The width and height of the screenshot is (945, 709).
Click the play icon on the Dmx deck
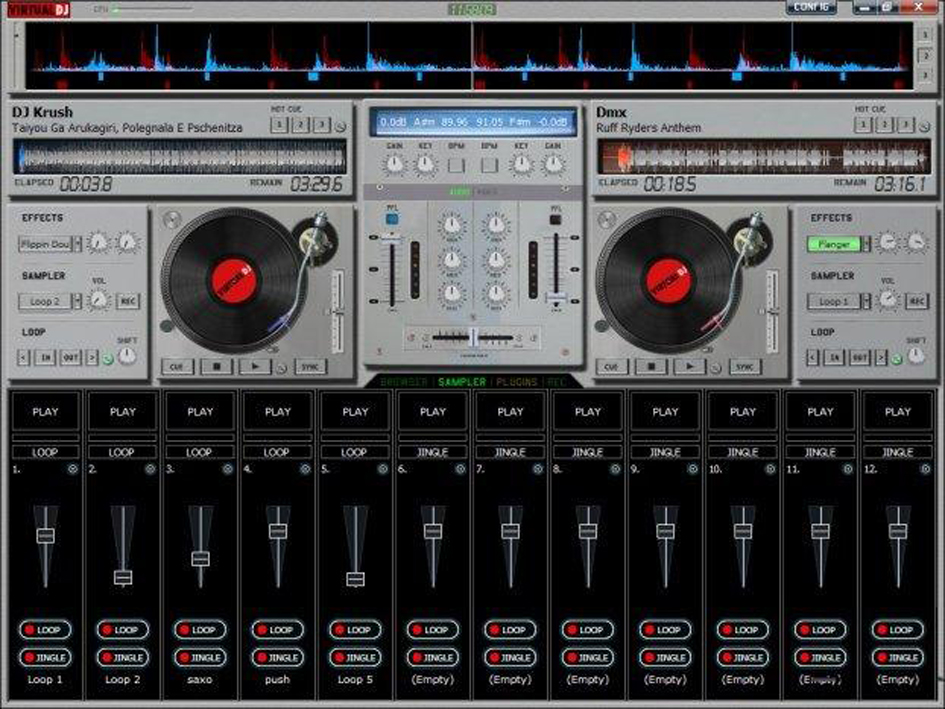coord(690,366)
